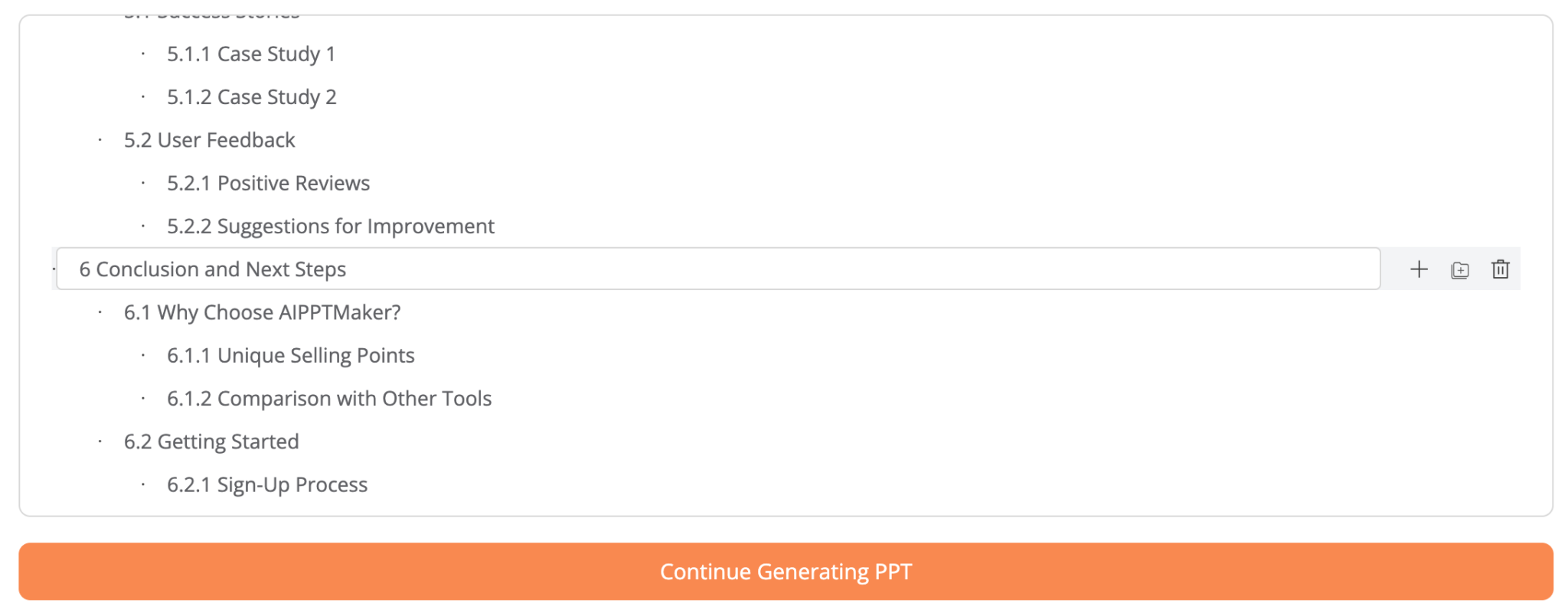This screenshot has width=1568, height=616.
Task: Select 6.1.2 Comparison with Other Tools
Action: 329,398
